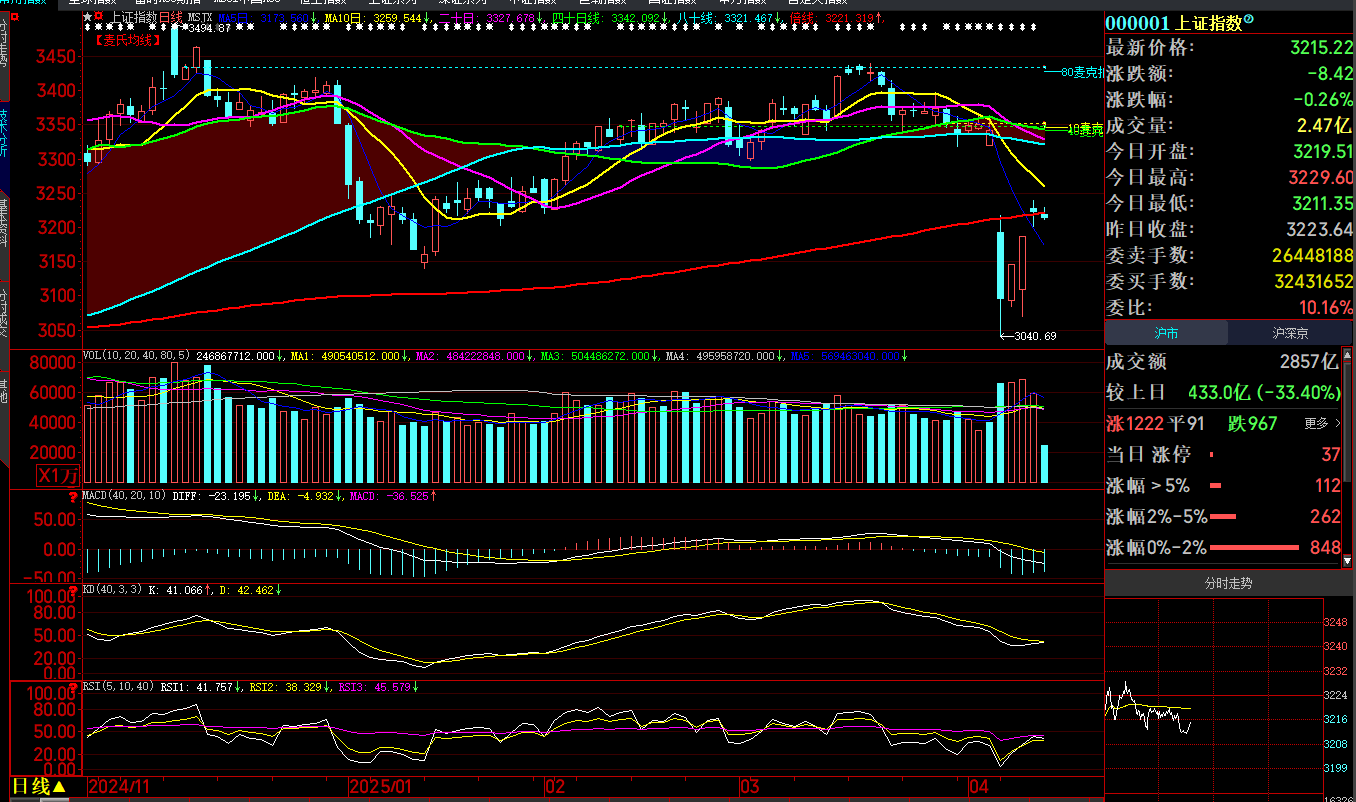Click the 涨幅2%-5% 262 row
The image size is (1356, 802).
(x=1224, y=517)
